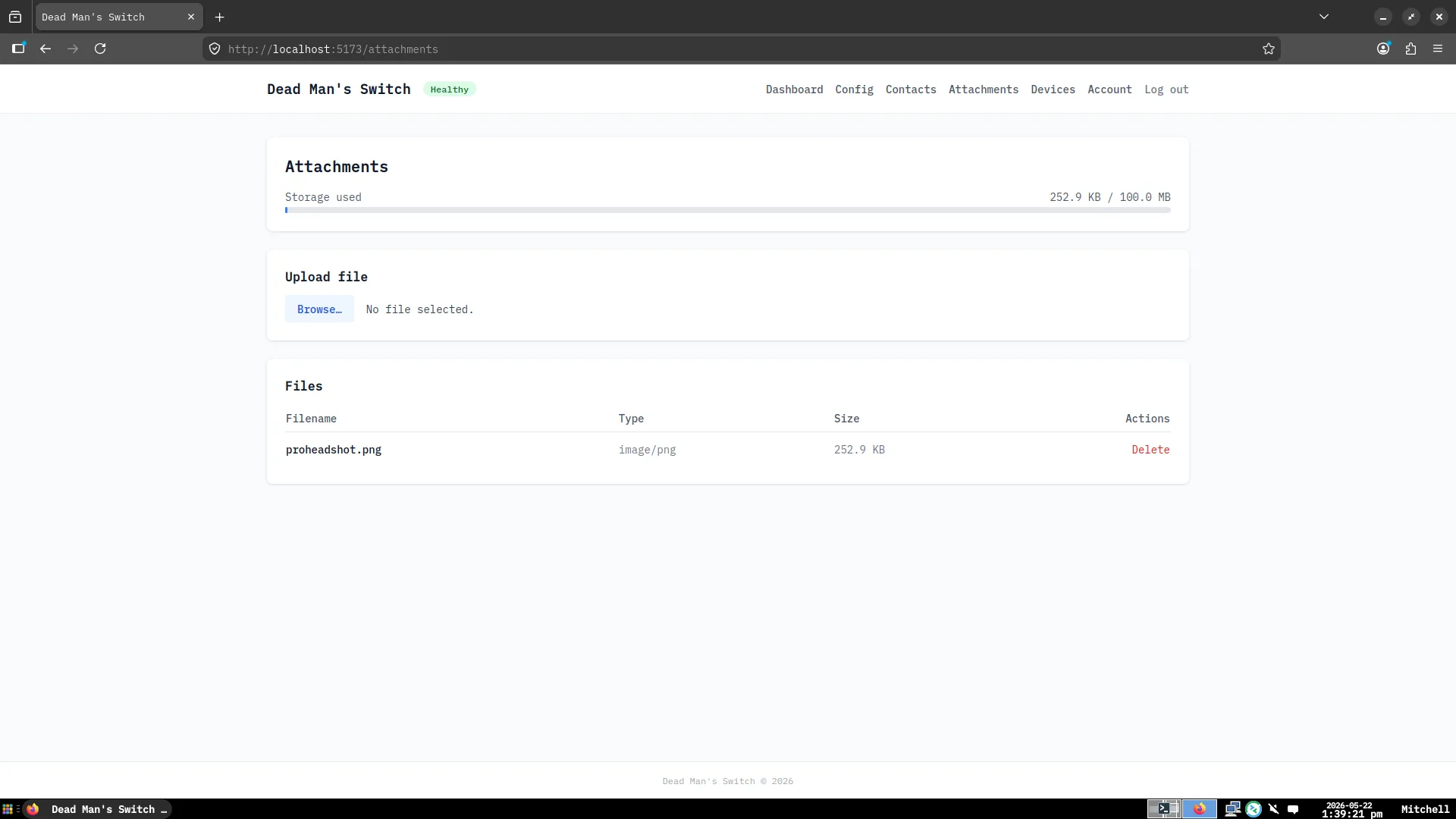This screenshot has height=819, width=1456.
Task: Open the Firefox hamburger application menu
Action: point(1438,49)
